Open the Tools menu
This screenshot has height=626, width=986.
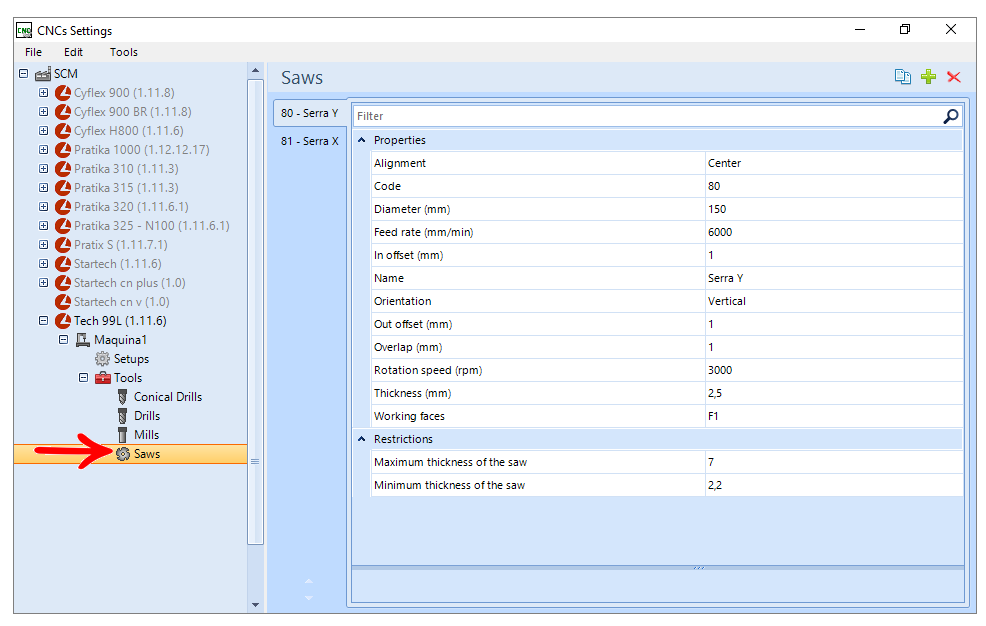click(123, 52)
